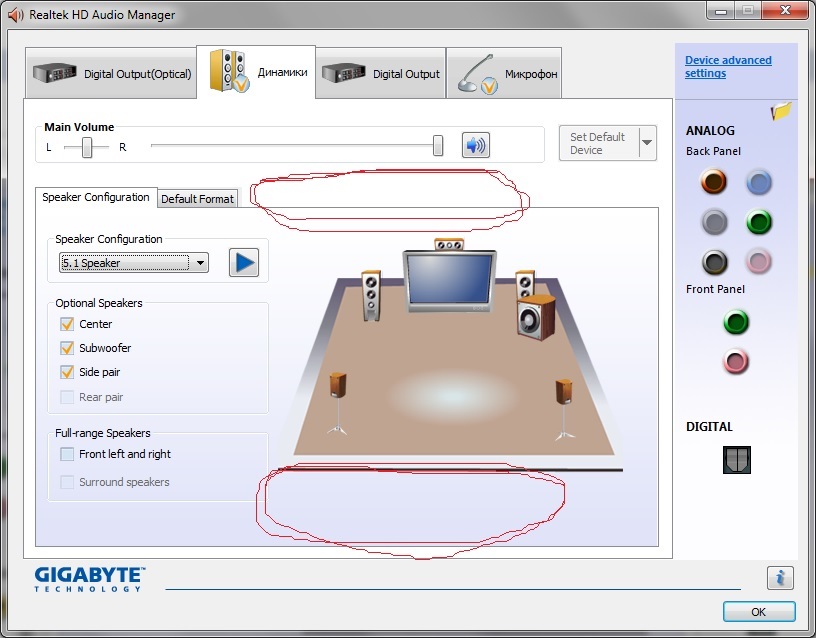Viewport: 824px width, 642px height.
Task: Switch to Digital Output(Optical) tab
Action: 111,74
